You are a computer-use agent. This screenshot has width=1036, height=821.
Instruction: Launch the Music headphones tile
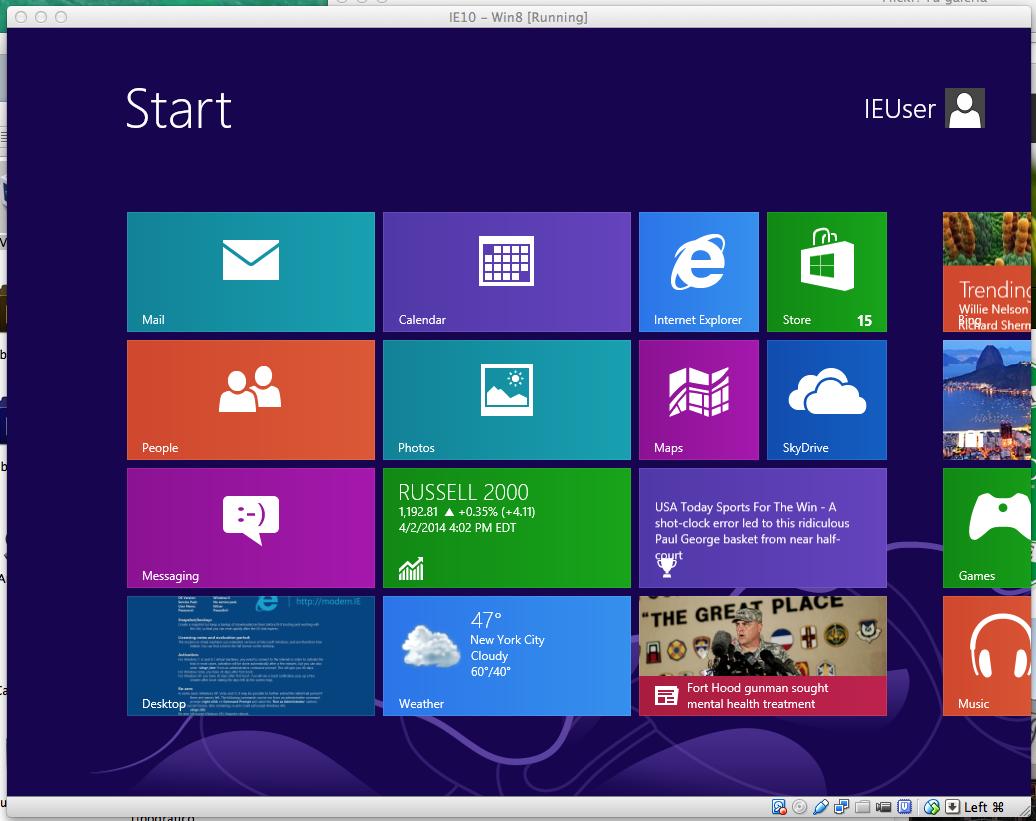(985, 655)
